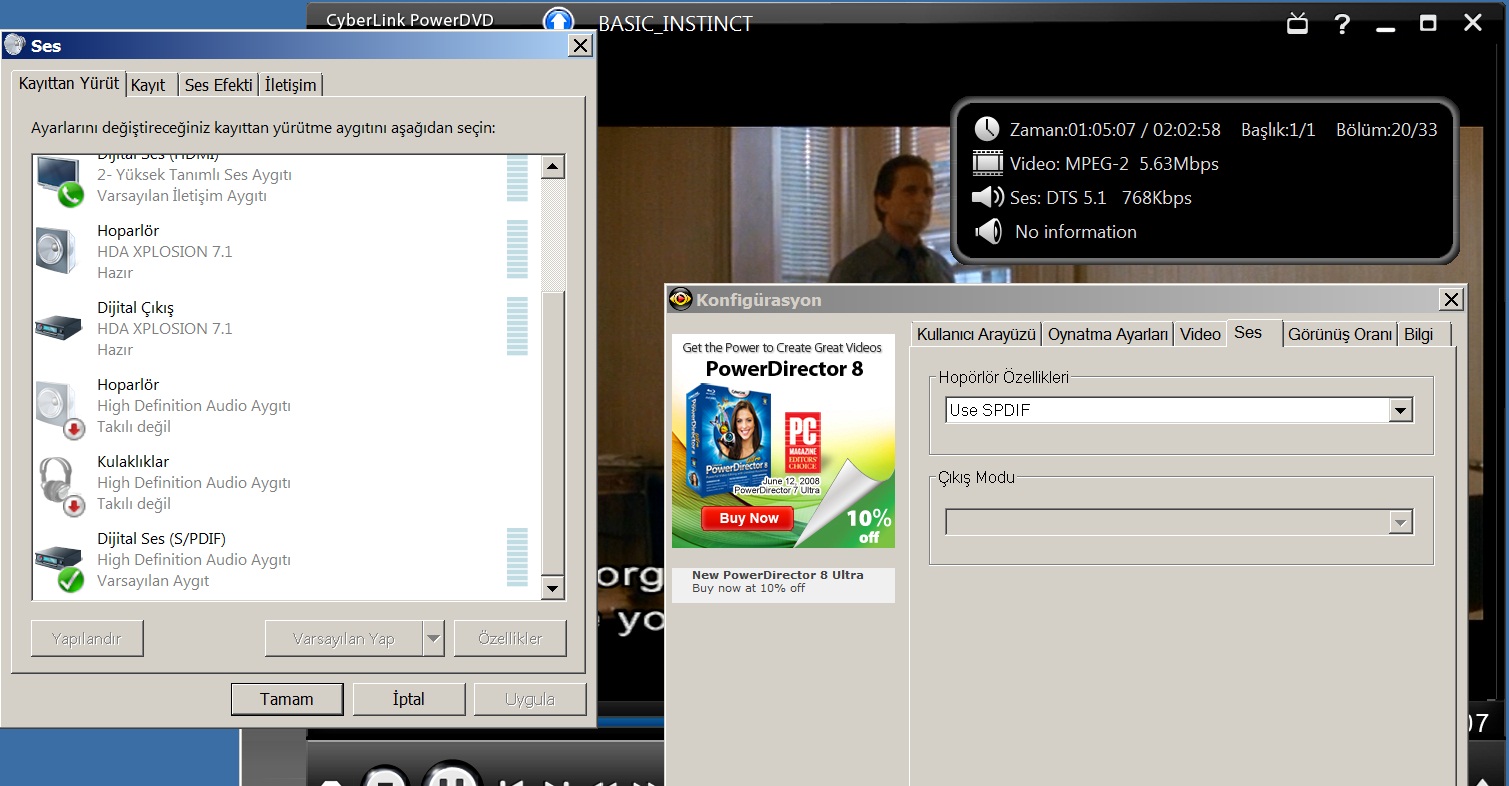
Task: Click the Yapılandır button
Action: click(x=87, y=638)
